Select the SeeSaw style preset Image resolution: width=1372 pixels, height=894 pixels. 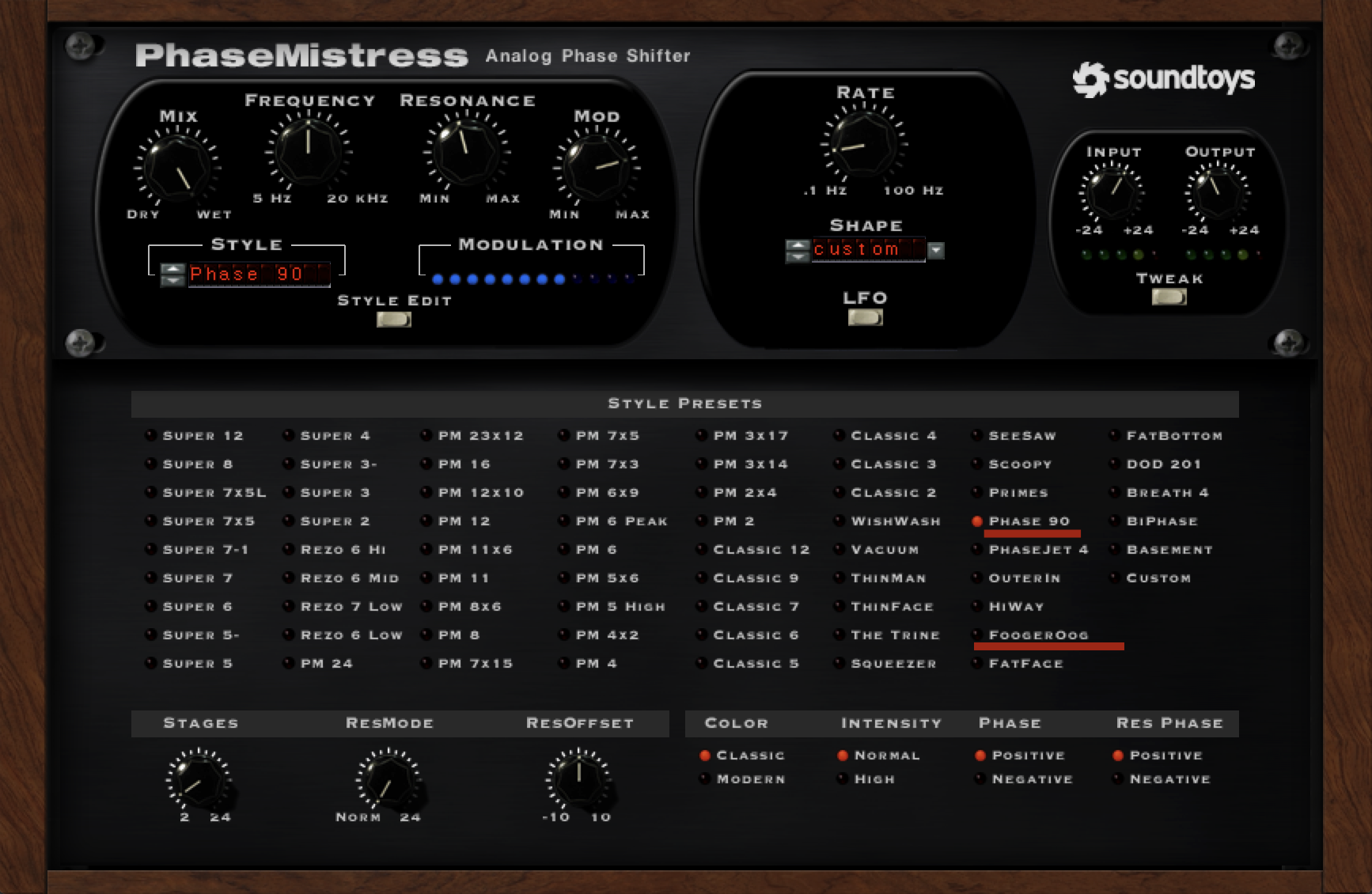pyautogui.click(x=1014, y=436)
